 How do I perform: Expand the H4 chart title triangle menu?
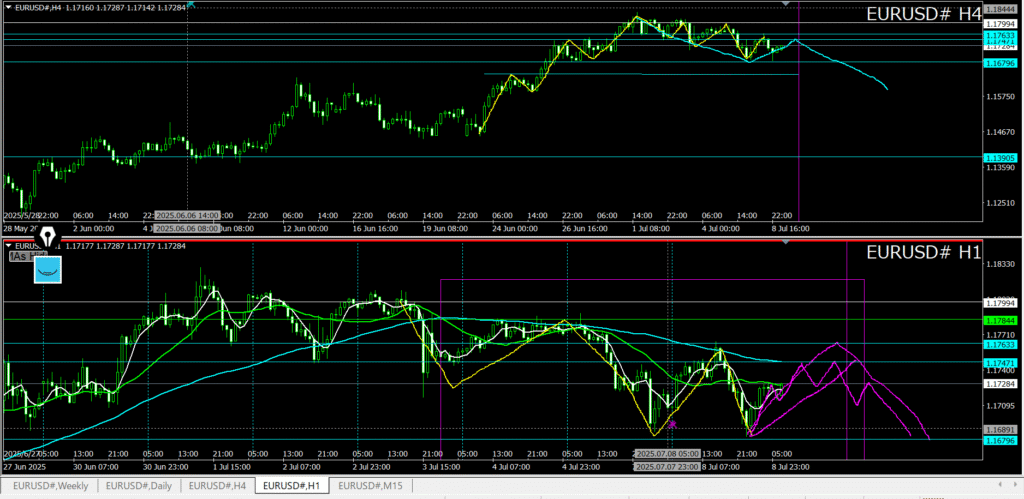[8, 7]
